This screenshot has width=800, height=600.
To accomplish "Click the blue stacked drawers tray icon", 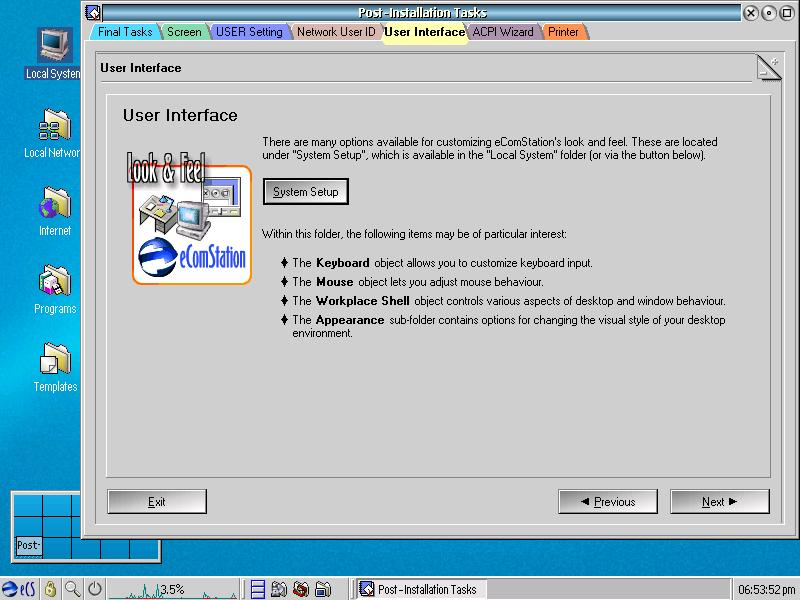I will click(x=258, y=589).
